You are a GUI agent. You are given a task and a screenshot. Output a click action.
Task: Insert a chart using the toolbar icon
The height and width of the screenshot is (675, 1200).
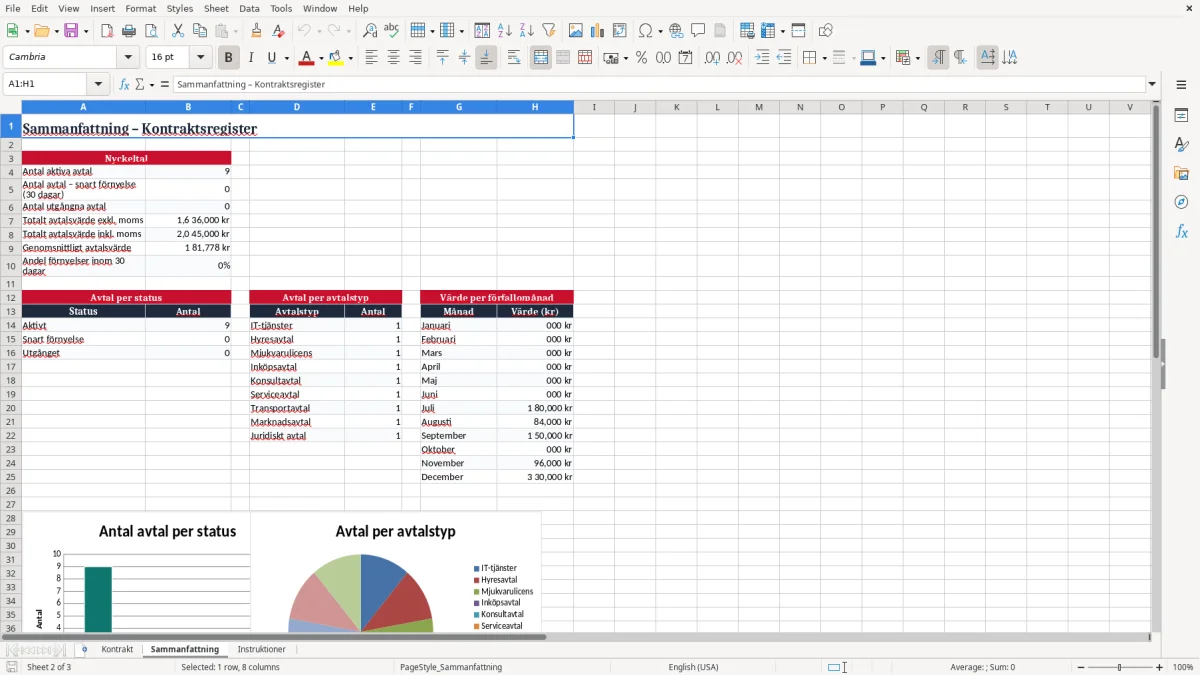pos(598,31)
